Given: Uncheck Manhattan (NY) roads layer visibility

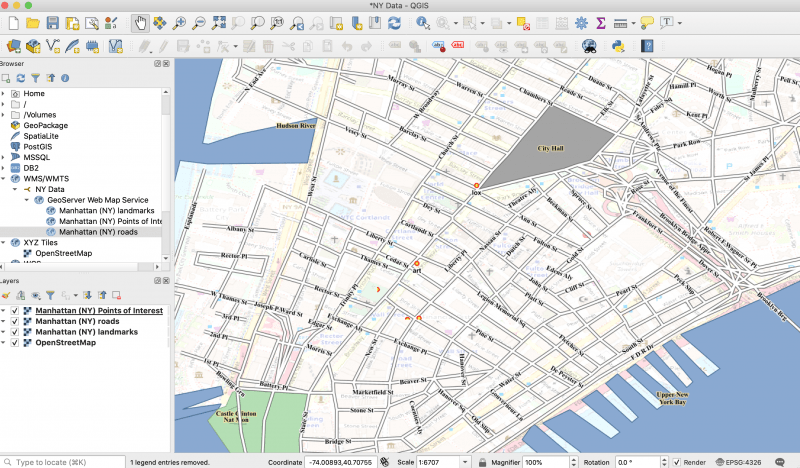Looking at the screenshot, I should point(15,321).
